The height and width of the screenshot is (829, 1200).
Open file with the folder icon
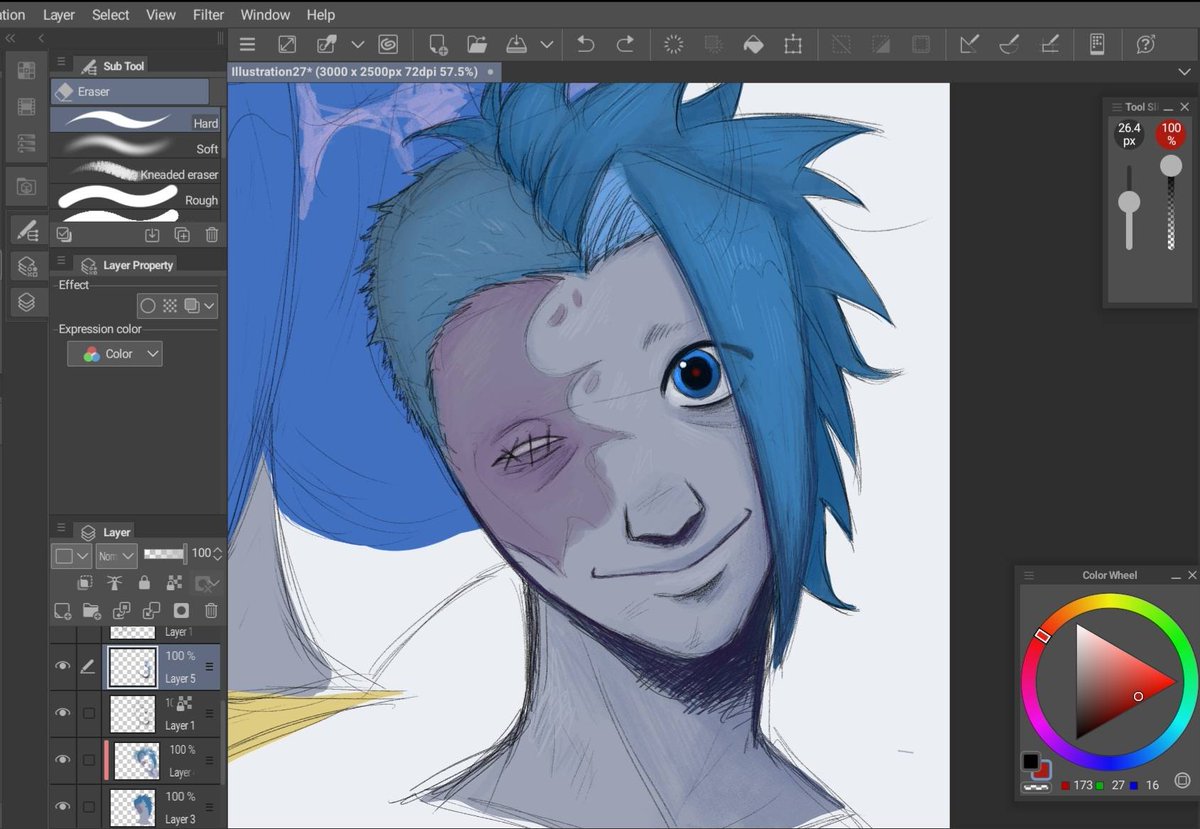point(477,44)
